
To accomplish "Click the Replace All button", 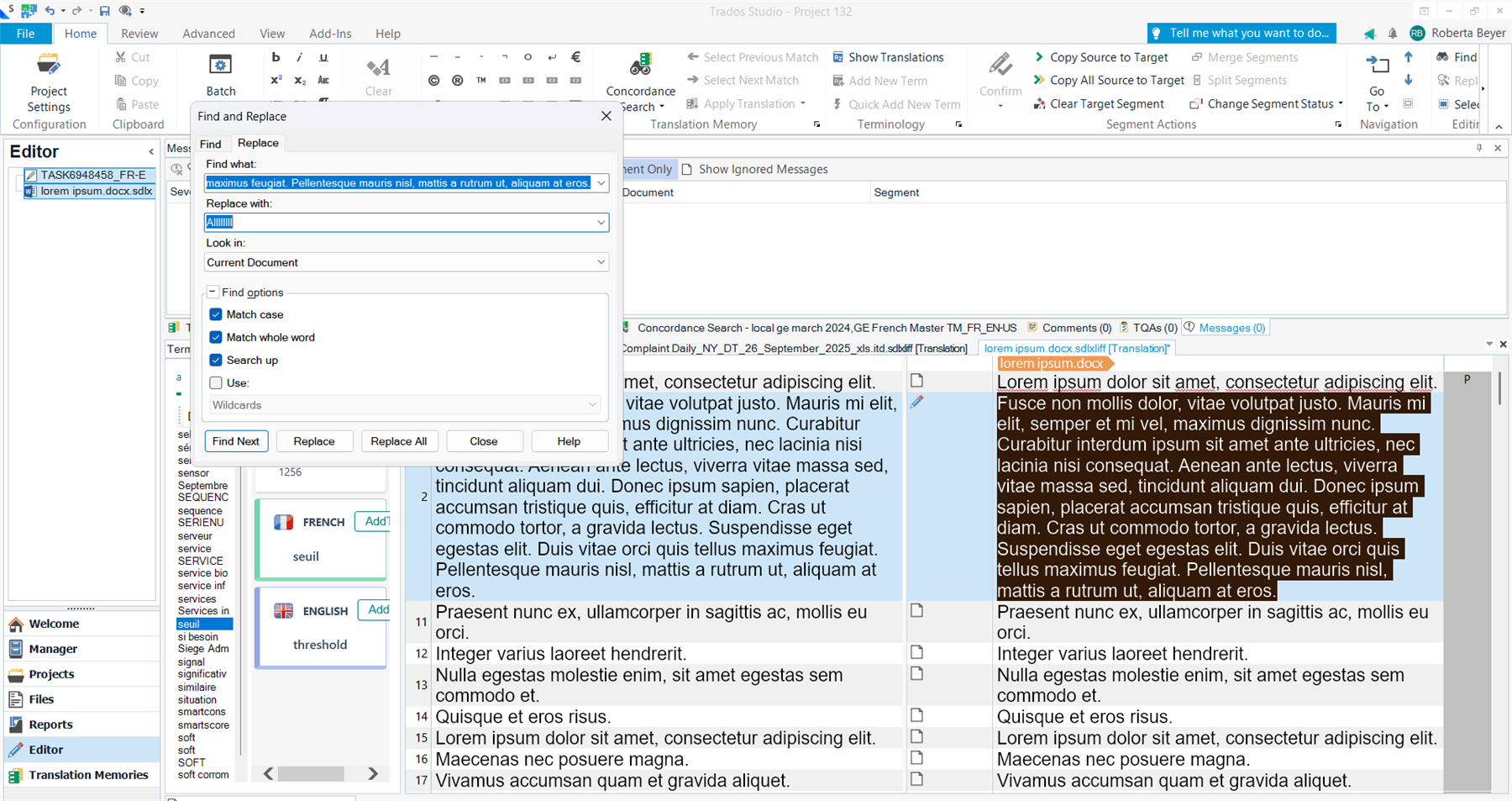I will click(399, 440).
